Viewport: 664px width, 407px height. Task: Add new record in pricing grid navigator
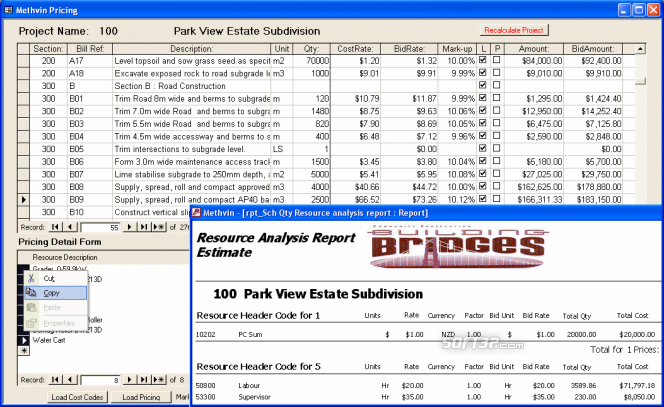tap(159, 227)
